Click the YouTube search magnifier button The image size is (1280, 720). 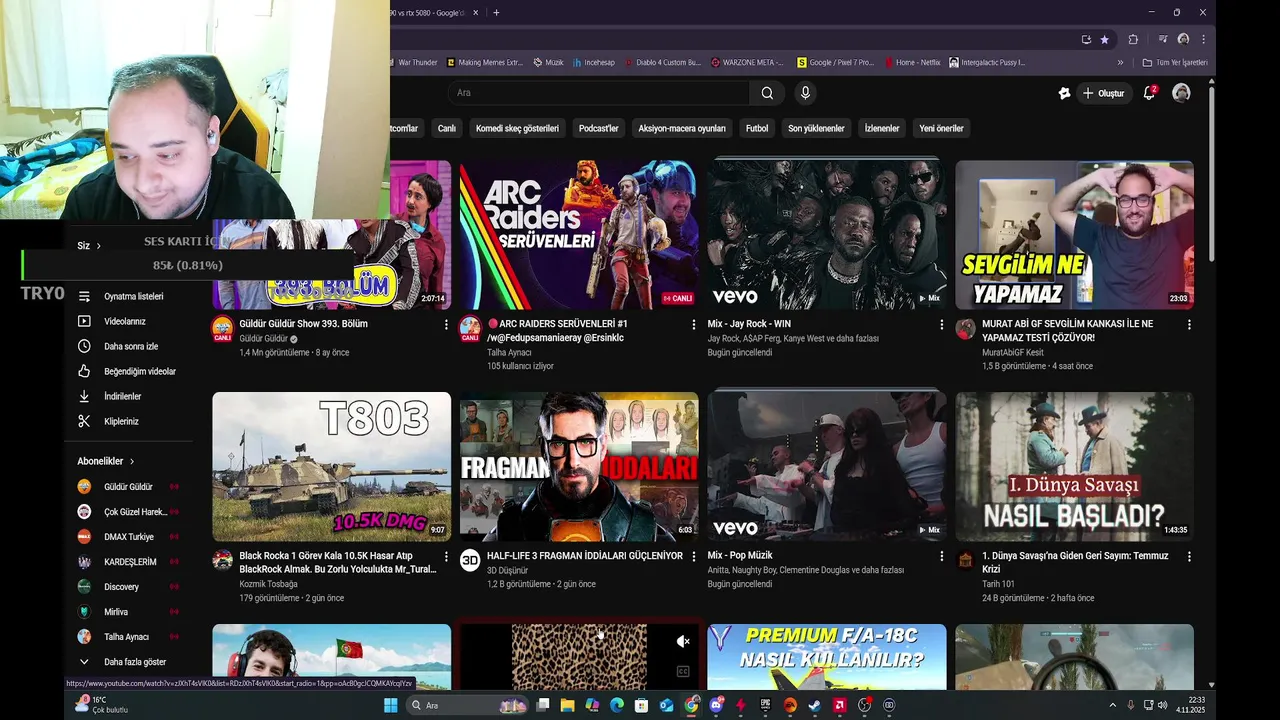767,93
